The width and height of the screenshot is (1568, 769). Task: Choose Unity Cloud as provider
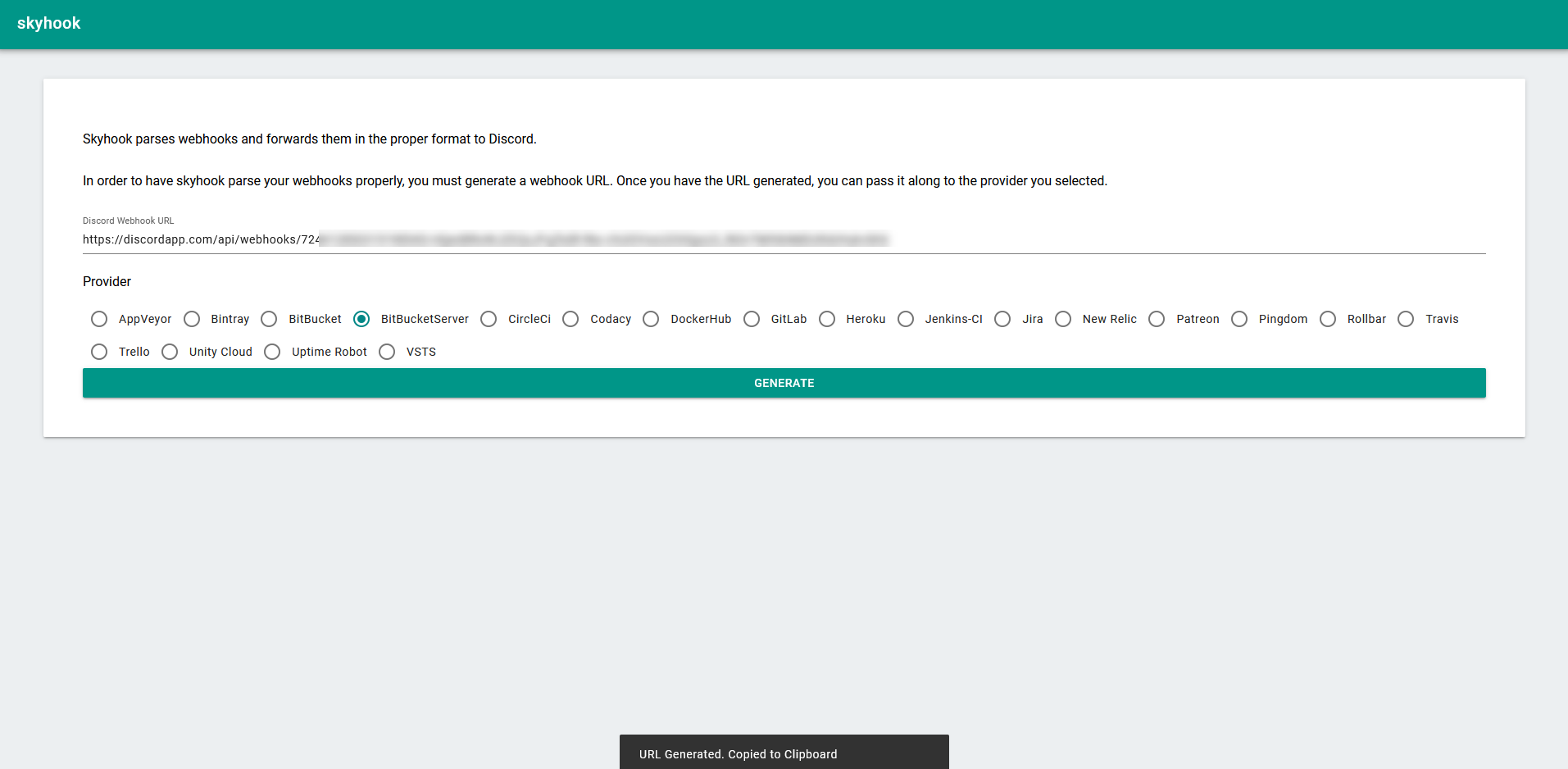[170, 352]
